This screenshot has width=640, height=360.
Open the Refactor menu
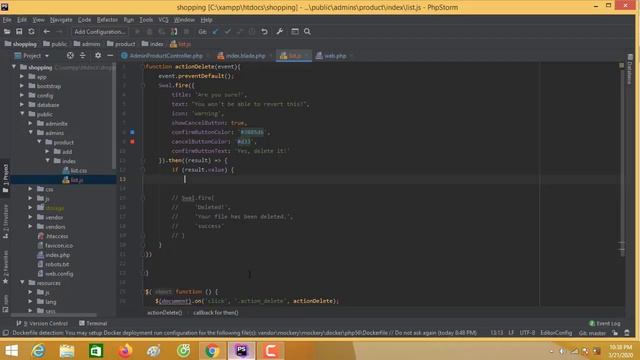[107, 20]
